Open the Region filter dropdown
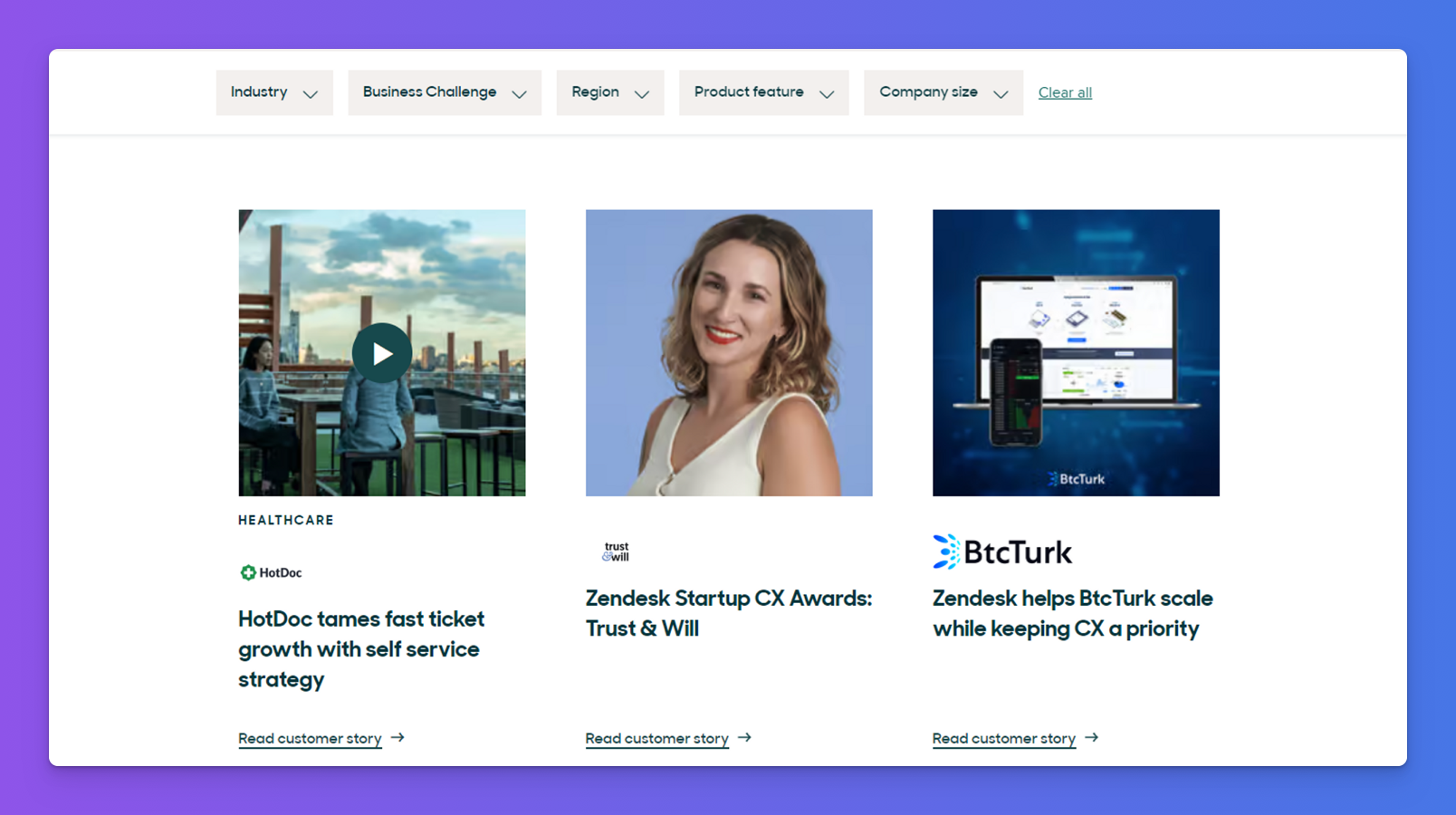 pos(610,92)
